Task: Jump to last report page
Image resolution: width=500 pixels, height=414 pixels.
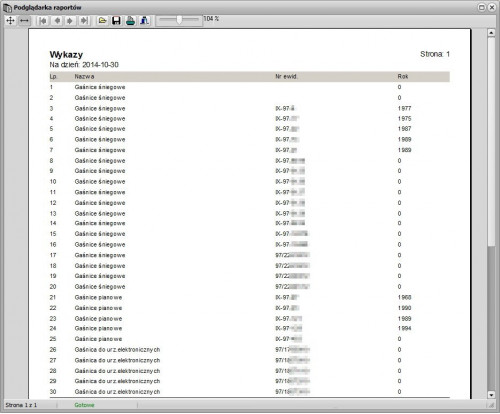Action: click(x=84, y=21)
